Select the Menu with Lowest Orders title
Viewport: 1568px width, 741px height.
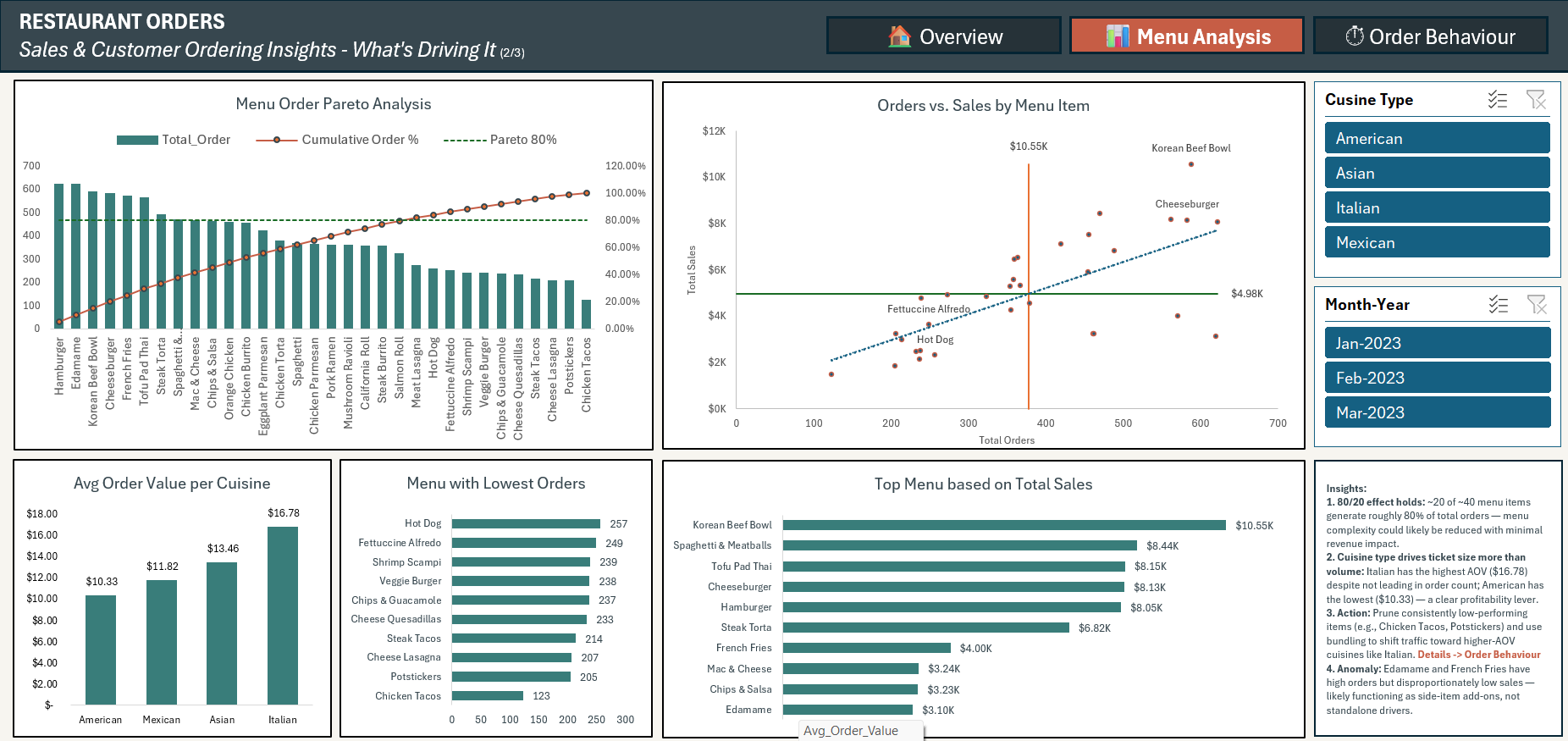[x=496, y=483]
